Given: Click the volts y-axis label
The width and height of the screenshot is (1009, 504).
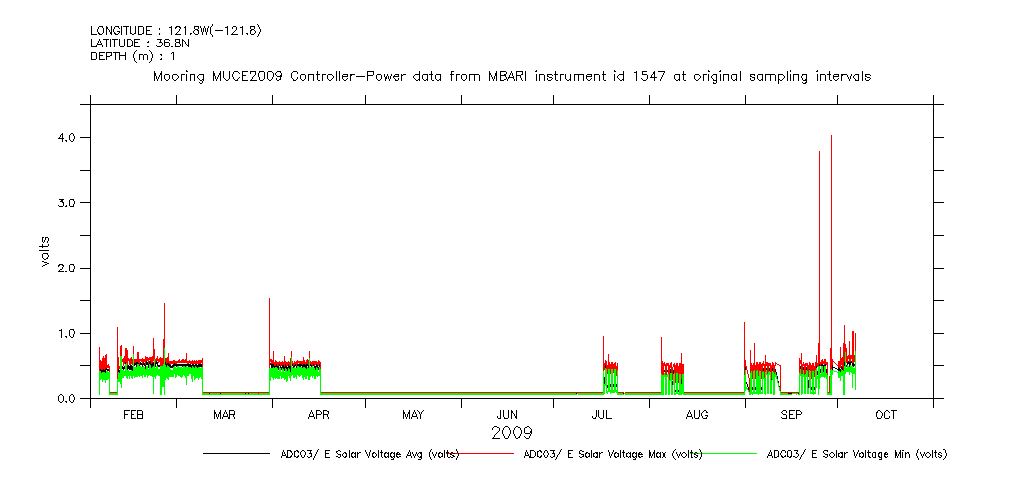Looking at the screenshot, I should tap(45, 252).
